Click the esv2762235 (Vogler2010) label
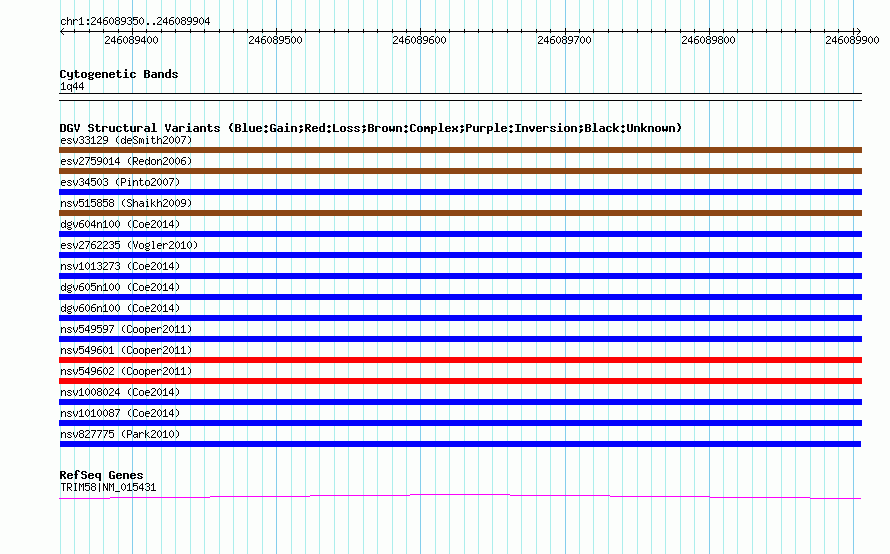This screenshot has width=890, height=554. (129, 245)
